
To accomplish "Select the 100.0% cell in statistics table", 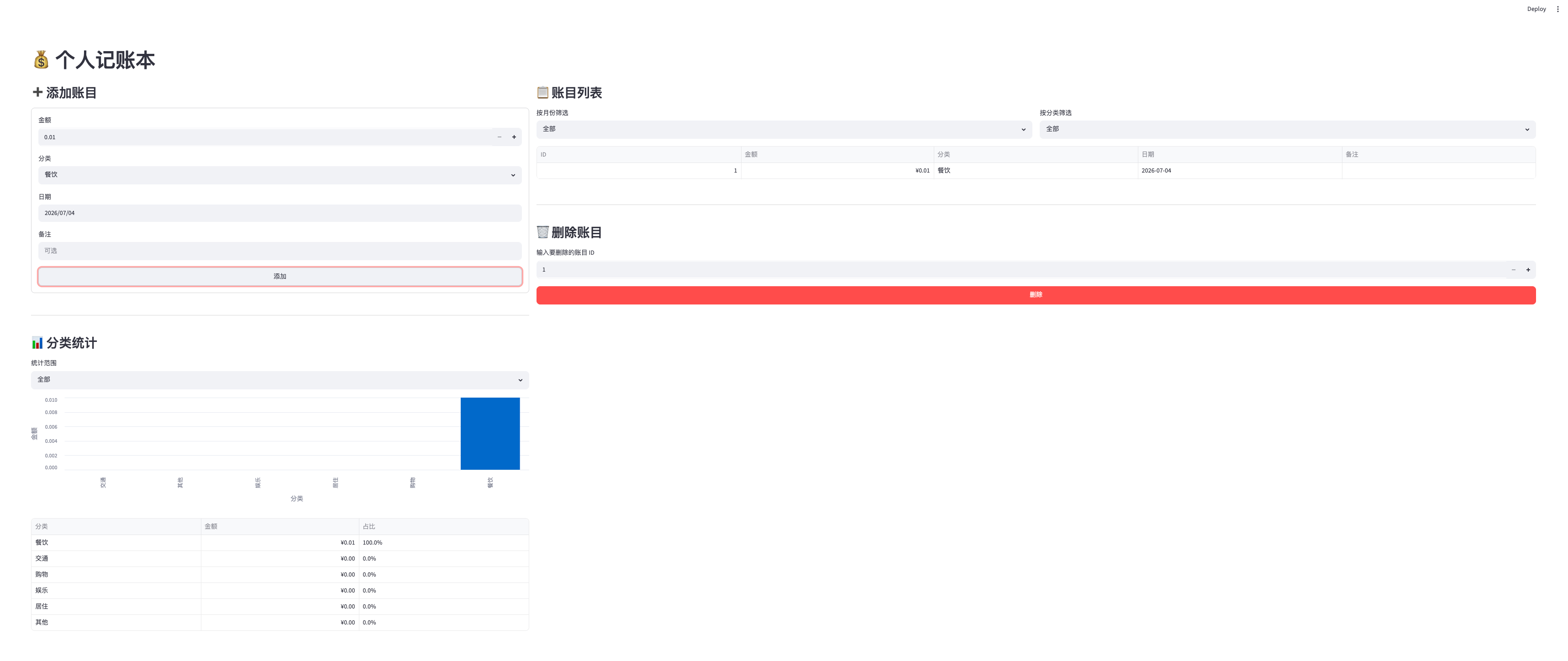I will tap(444, 542).
